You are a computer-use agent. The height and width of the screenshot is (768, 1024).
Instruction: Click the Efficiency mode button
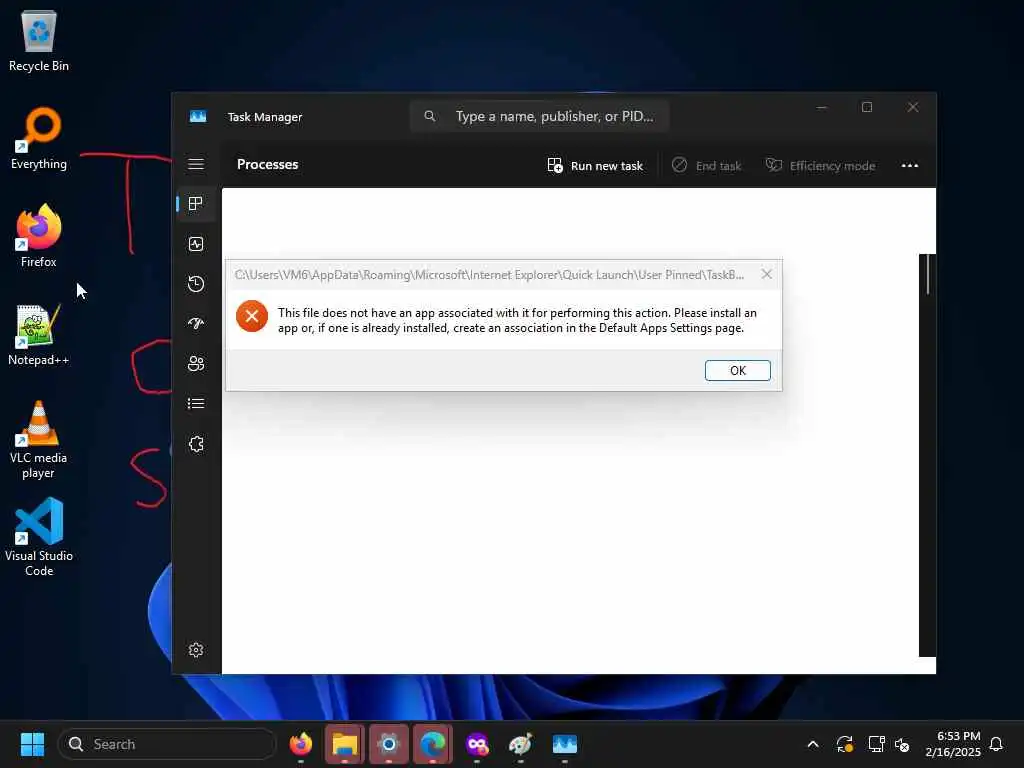pos(820,166)
